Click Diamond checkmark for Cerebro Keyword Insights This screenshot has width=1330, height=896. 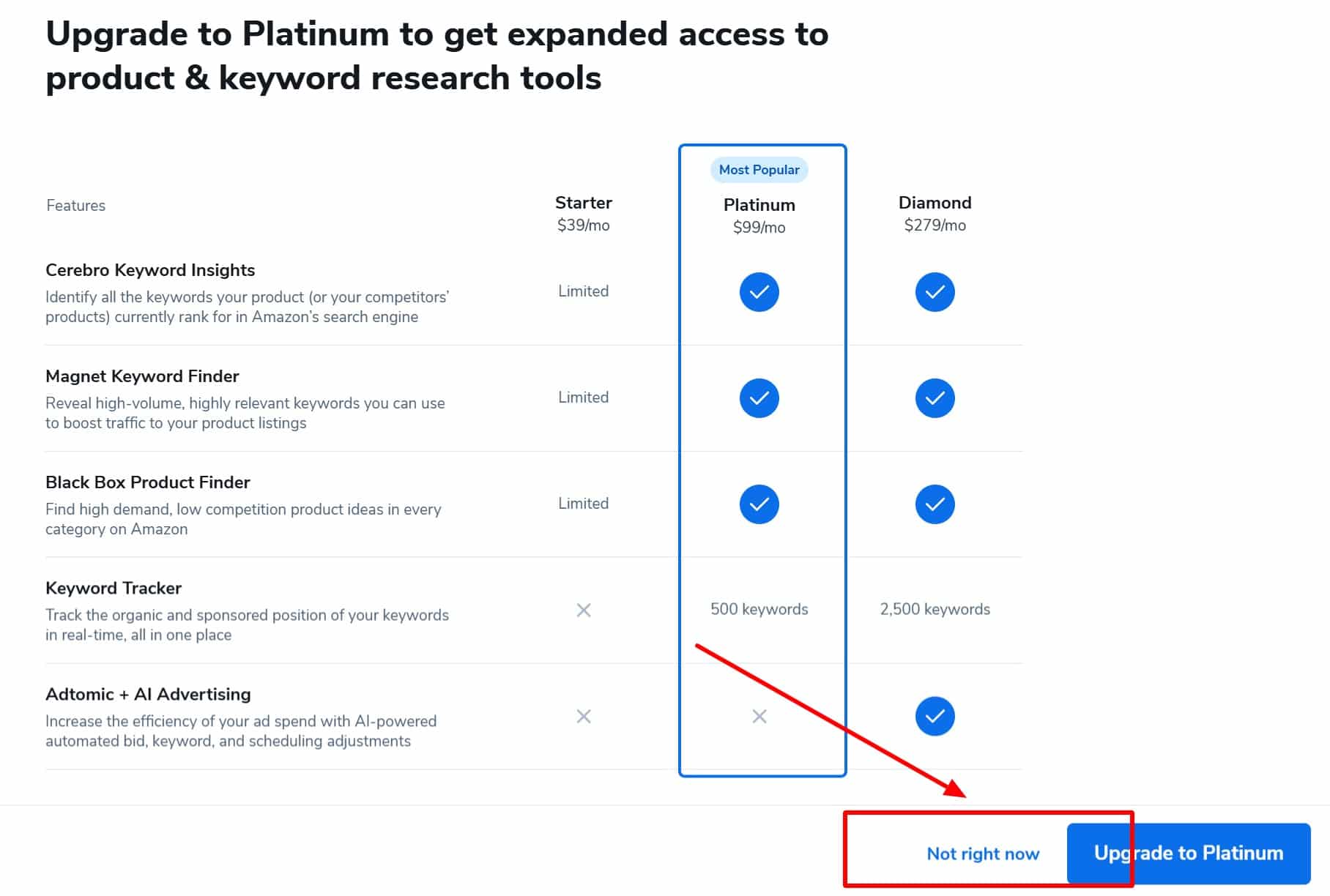[x=935, y=292]
